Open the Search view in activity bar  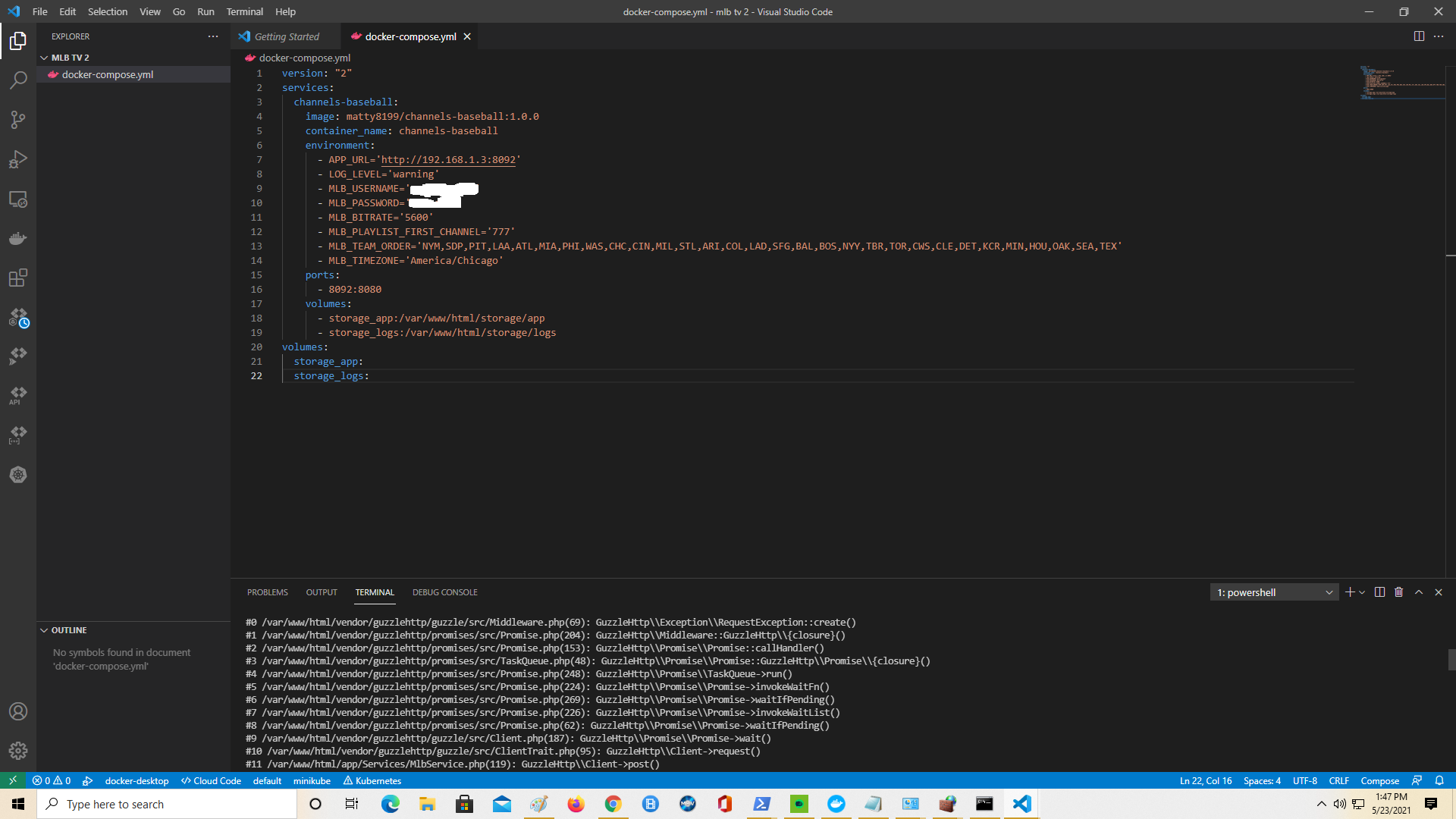click(x=18, y=80)
